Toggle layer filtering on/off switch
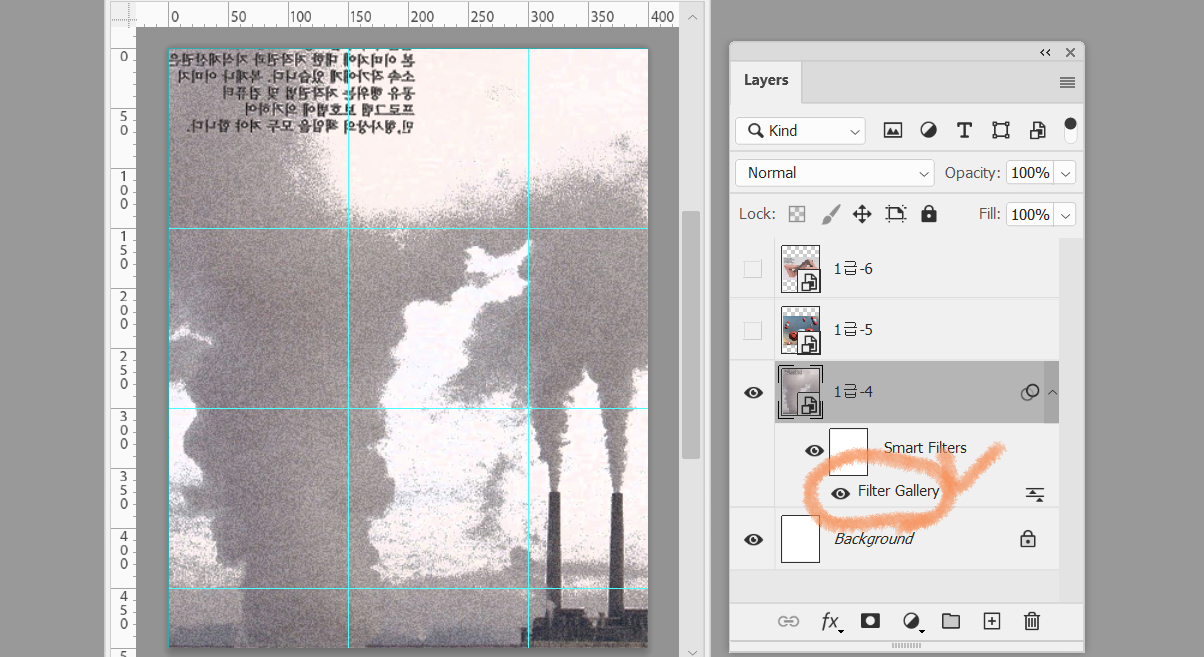The height and width of the screenshot is (657, 1204). (x=1070, y=129)
